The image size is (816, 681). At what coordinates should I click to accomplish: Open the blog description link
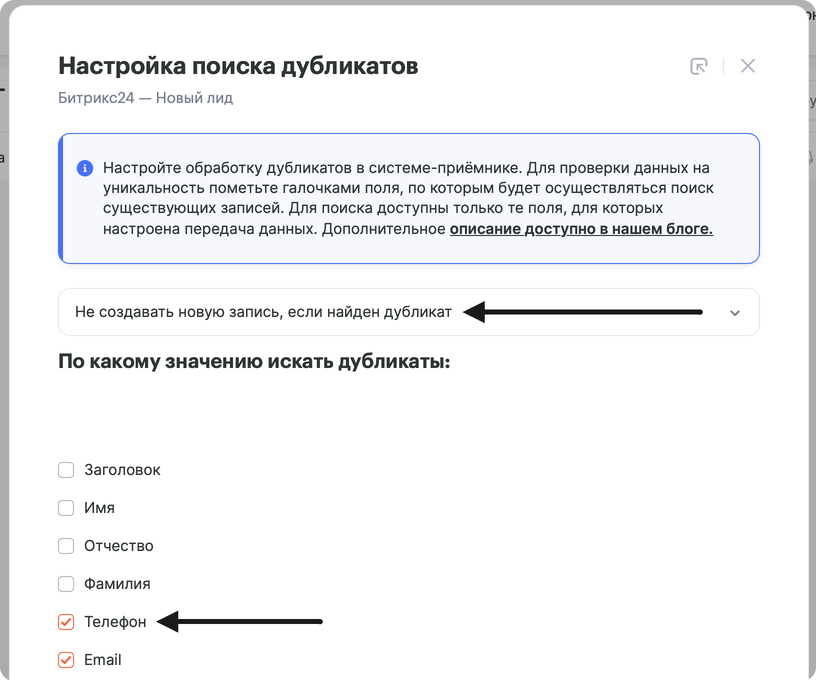click(581, 229)
